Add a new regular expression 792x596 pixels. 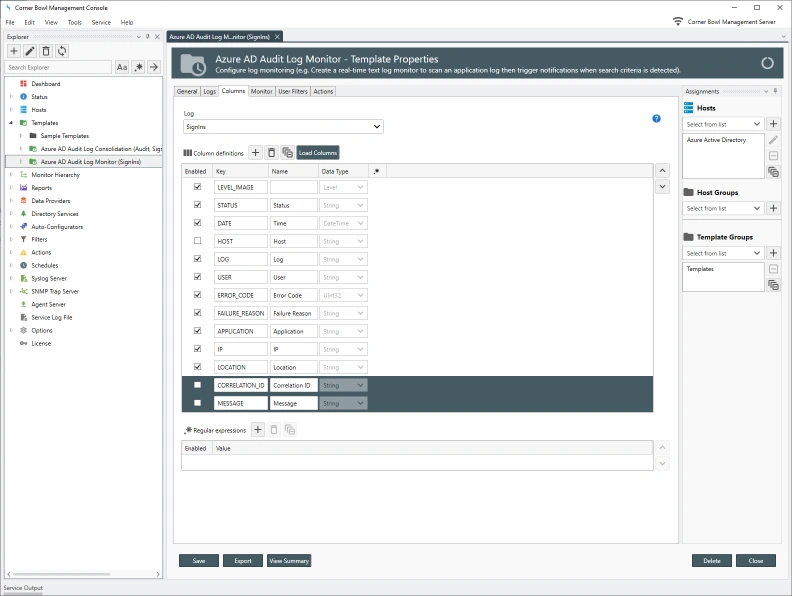pos(258,430)
